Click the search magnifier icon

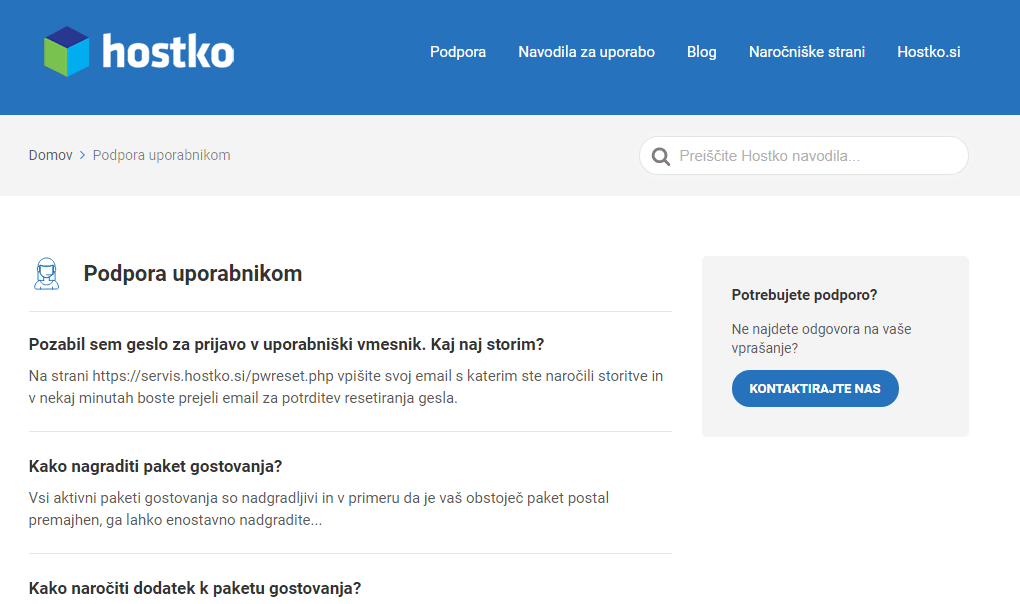click(x=661, y=156)
